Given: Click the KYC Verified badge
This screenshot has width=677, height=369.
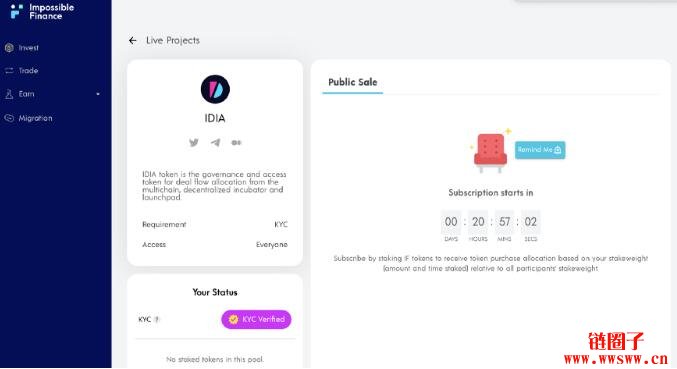Looking at the screenshot, I should (256, 319).
